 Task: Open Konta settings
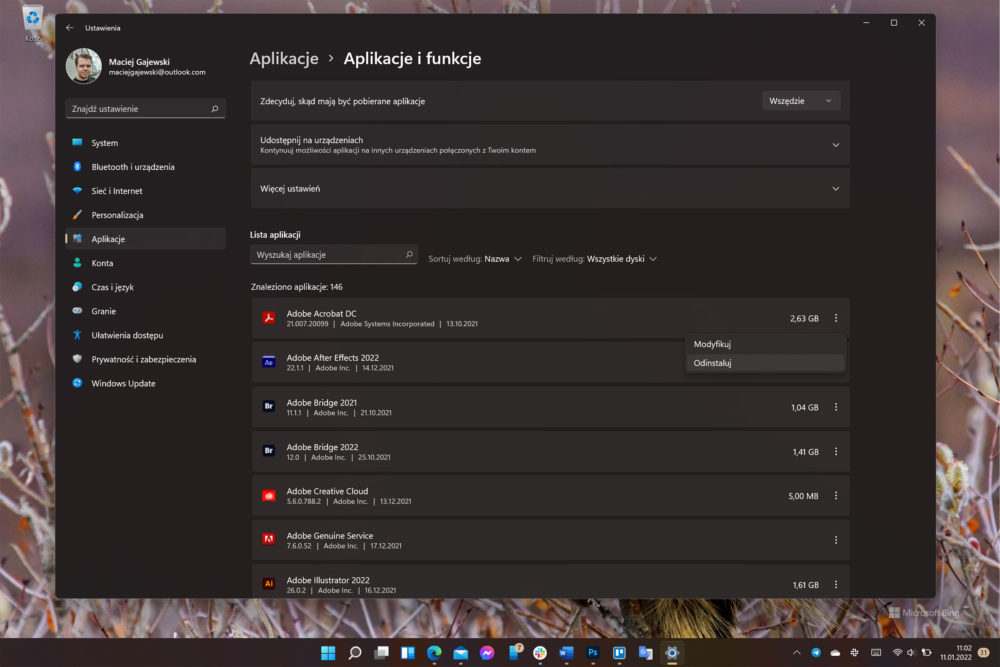(145, 263)
